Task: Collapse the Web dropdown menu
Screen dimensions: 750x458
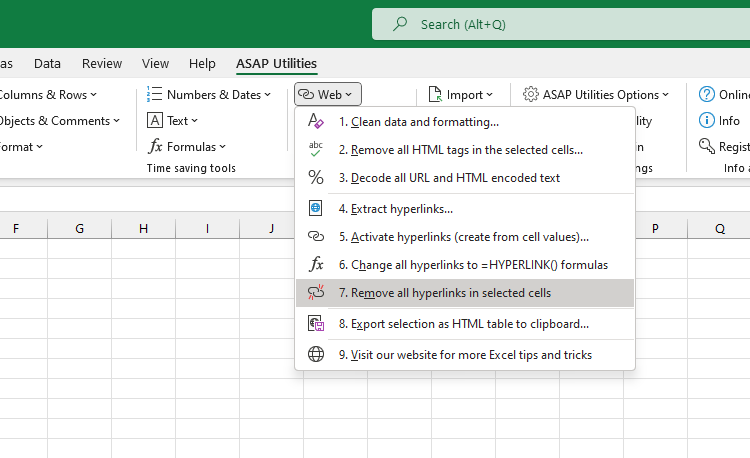Action: click(x=328, y=94)
